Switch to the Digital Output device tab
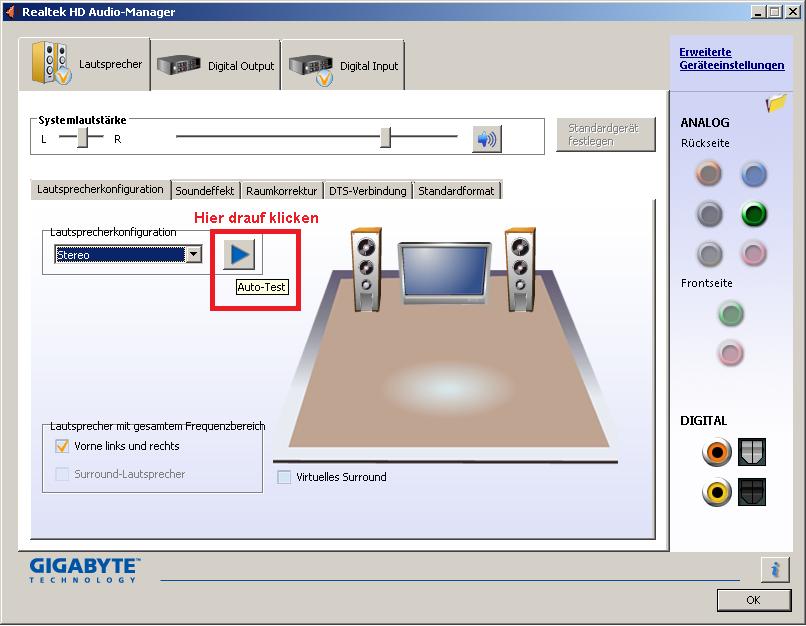 click(215, 65)
